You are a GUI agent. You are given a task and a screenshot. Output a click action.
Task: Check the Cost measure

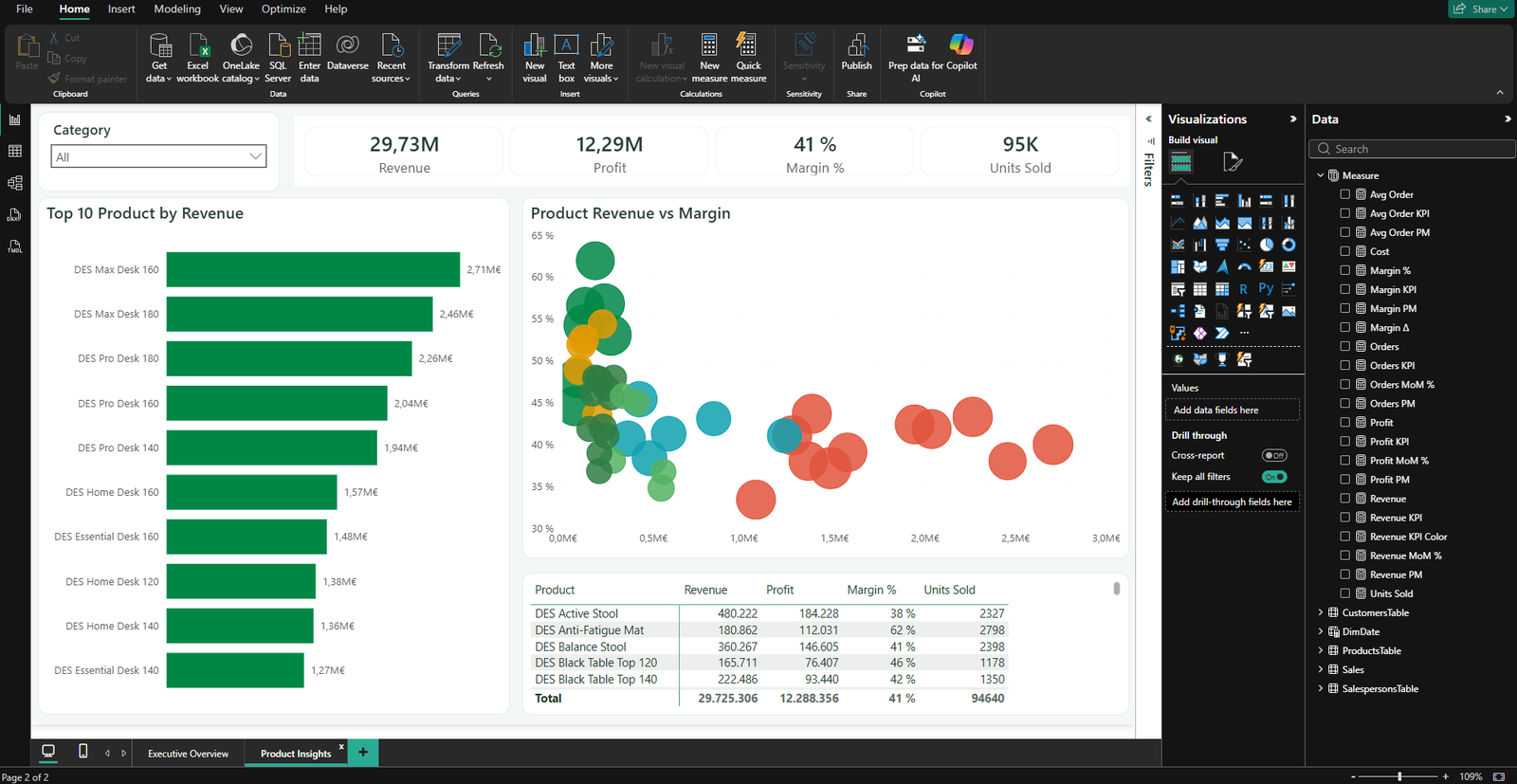(x=1344, y=251)
